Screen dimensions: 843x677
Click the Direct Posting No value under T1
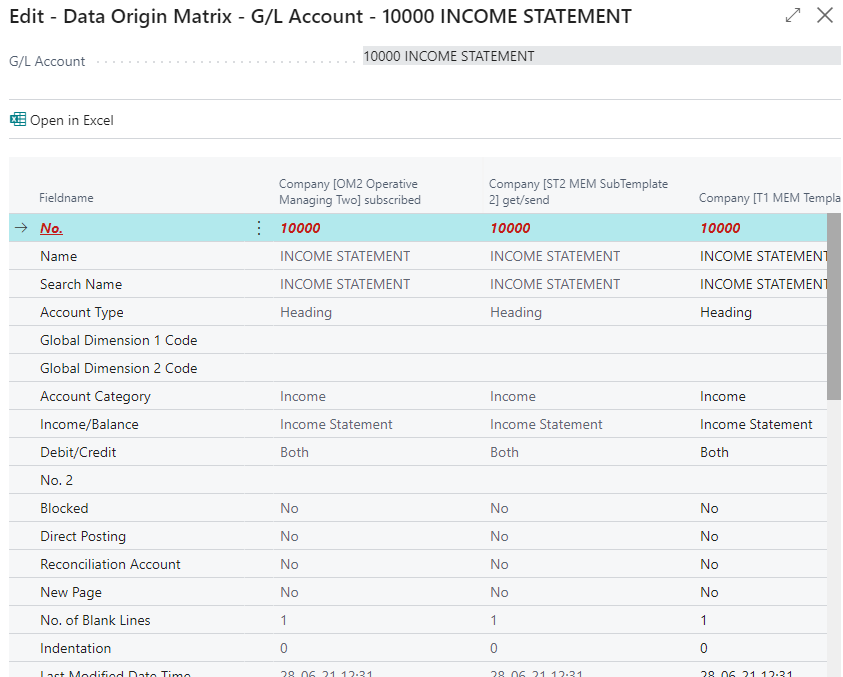(708, 536)
